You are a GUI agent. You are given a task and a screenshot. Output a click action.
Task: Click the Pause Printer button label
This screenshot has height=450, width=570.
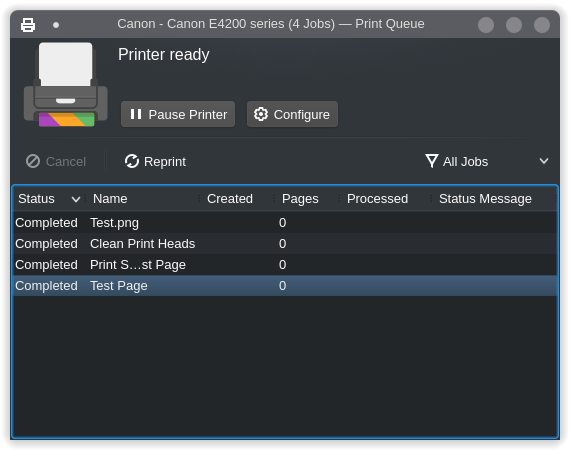point(188,114)
